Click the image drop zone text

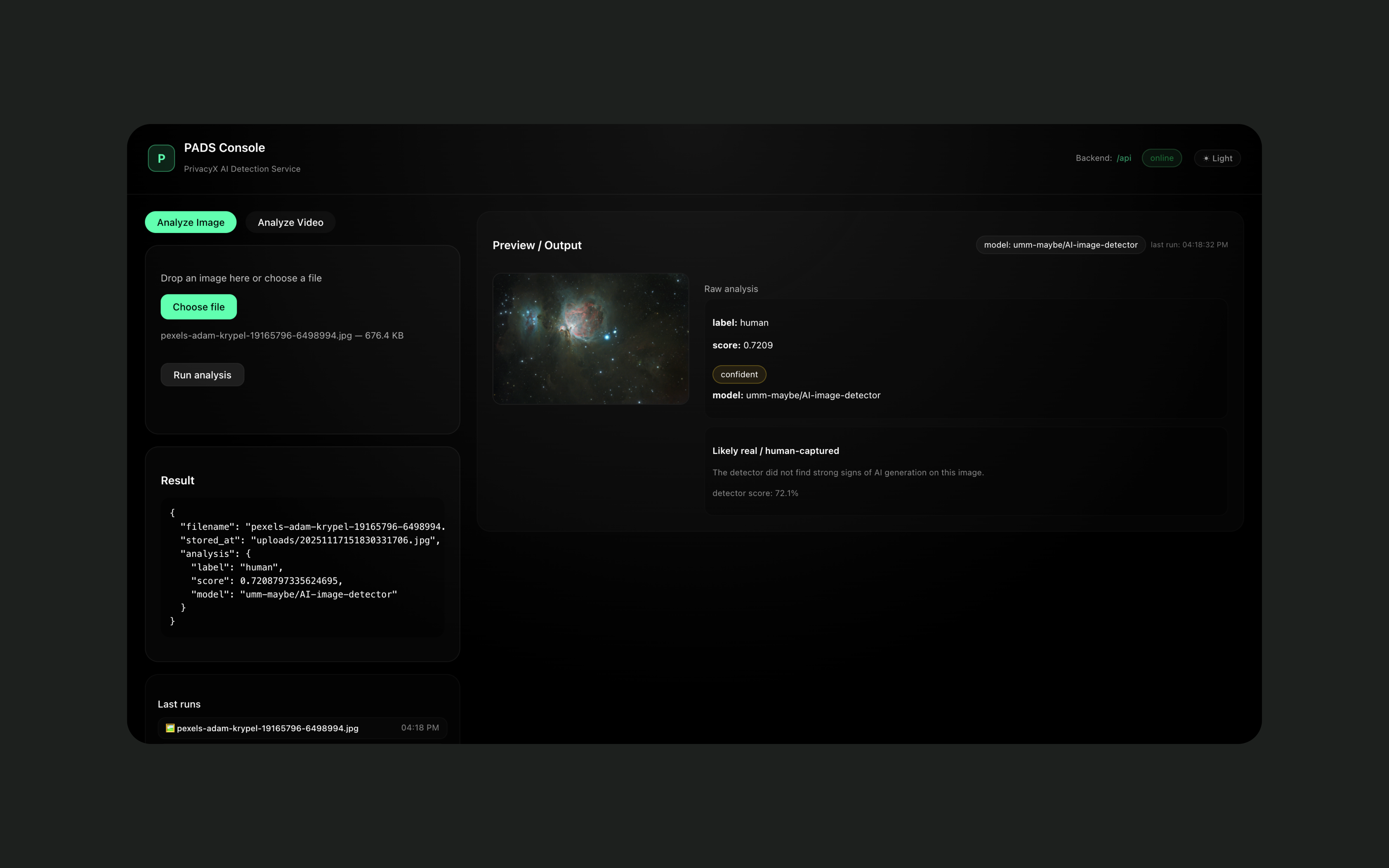pyautogui.click(x=241, y=278)
